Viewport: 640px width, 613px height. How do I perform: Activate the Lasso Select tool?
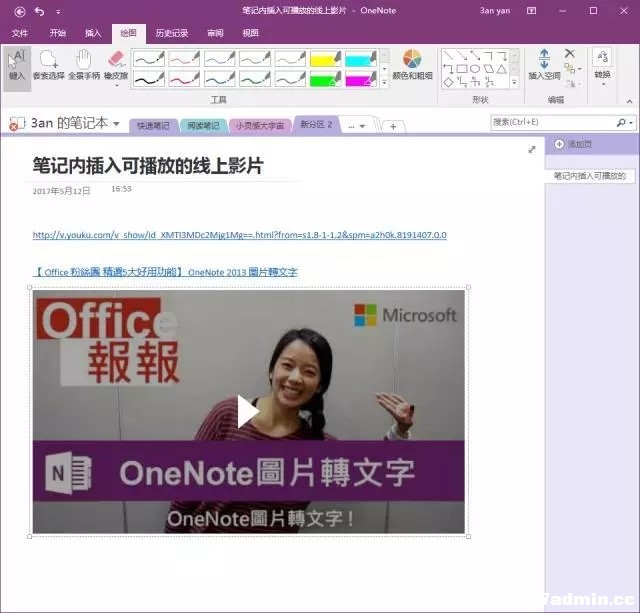click(x=49, y=65)
